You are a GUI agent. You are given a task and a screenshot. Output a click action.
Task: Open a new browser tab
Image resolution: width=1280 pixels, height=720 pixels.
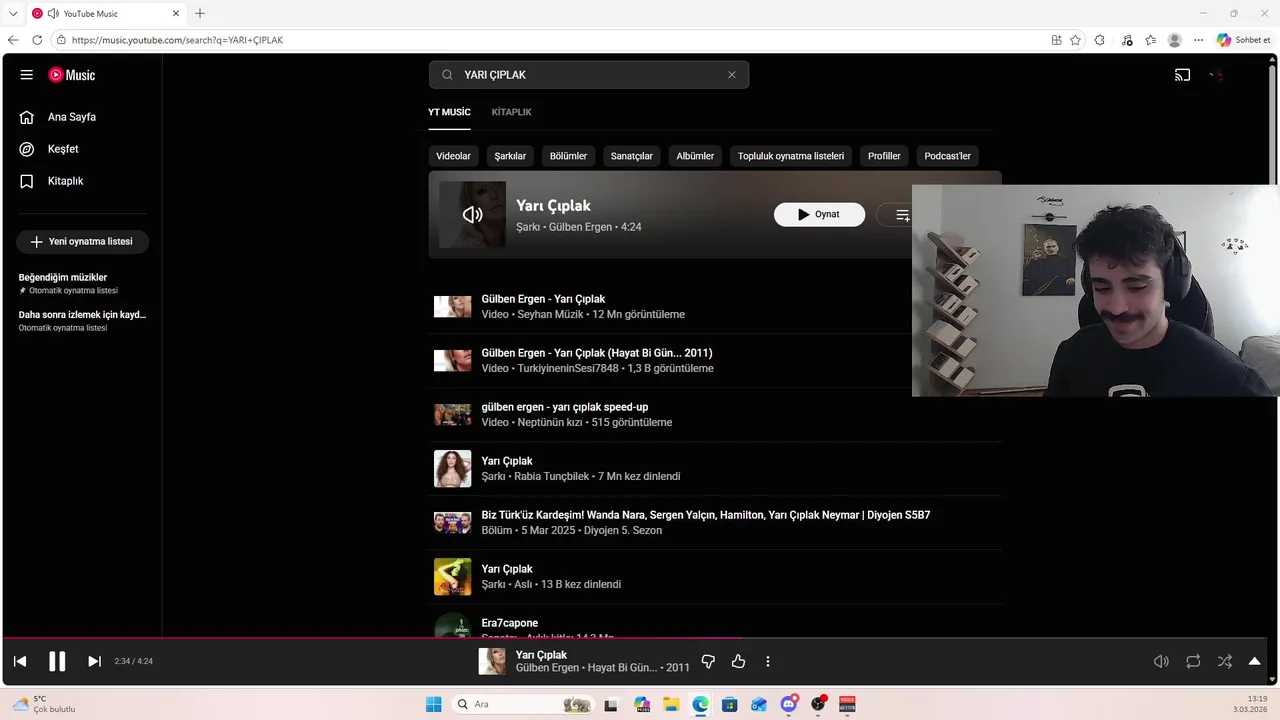(x=200, y=13)
